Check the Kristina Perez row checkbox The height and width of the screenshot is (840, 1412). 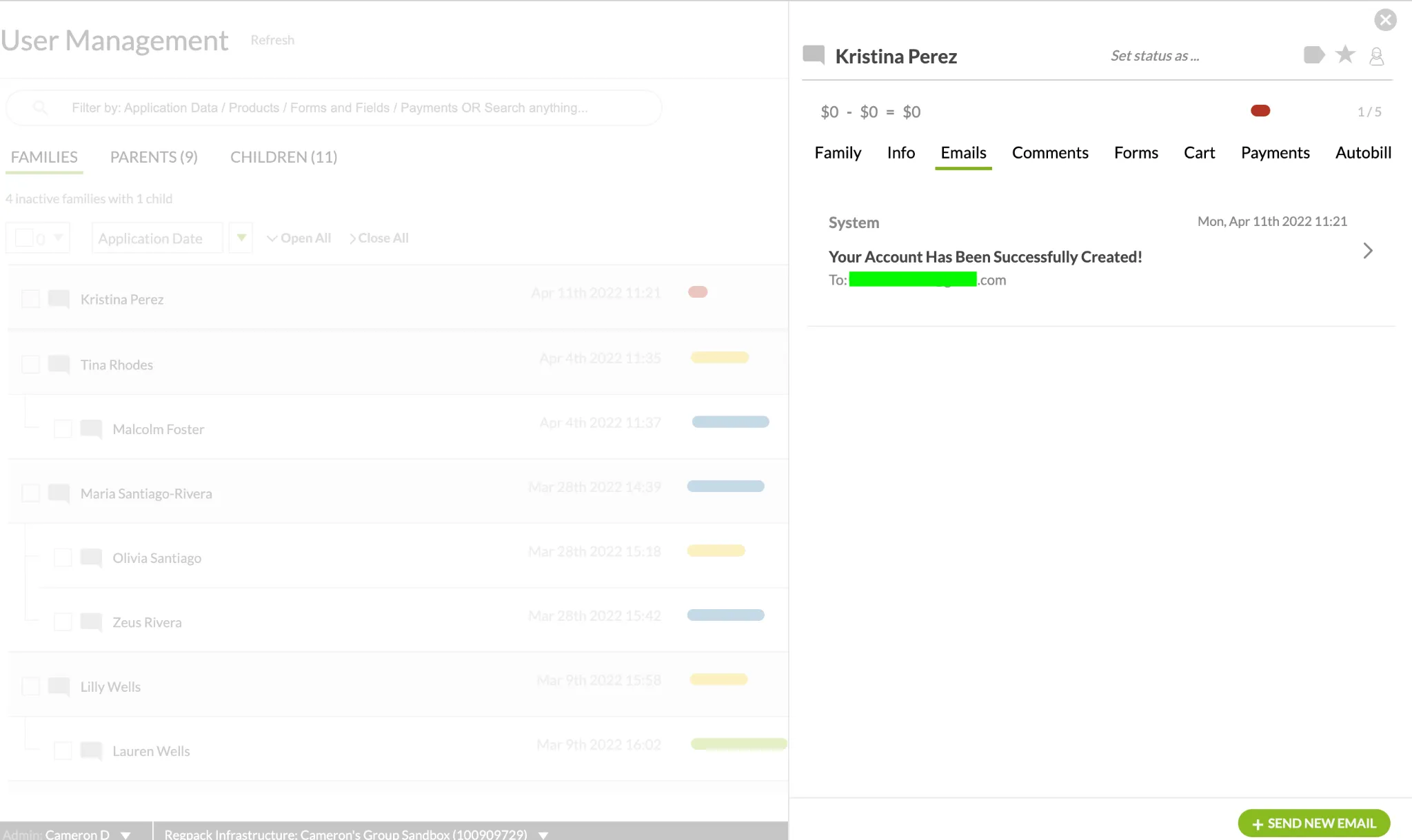tap(30, 298)
